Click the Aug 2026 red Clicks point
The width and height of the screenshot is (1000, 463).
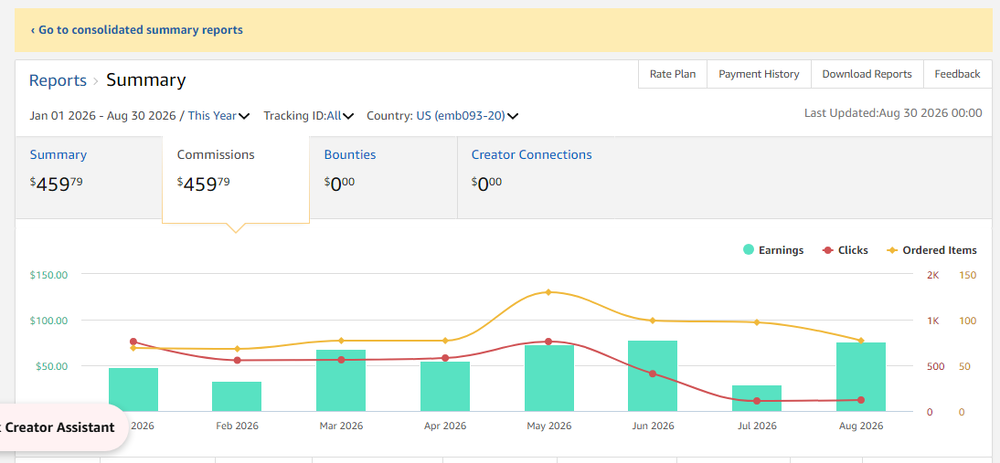pos(861,400)
